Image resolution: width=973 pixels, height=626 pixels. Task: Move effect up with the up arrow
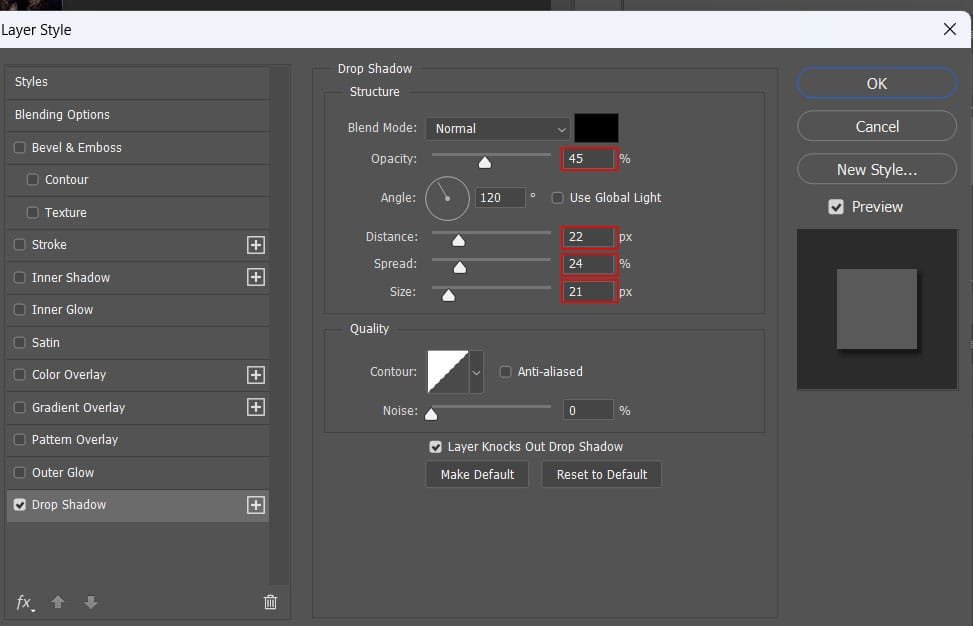click(x=58, y=602)
